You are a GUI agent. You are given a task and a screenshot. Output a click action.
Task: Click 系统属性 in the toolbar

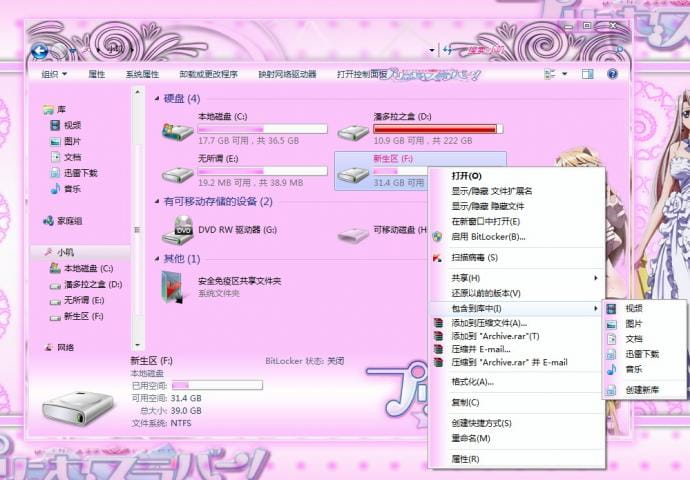coord(142,74)
